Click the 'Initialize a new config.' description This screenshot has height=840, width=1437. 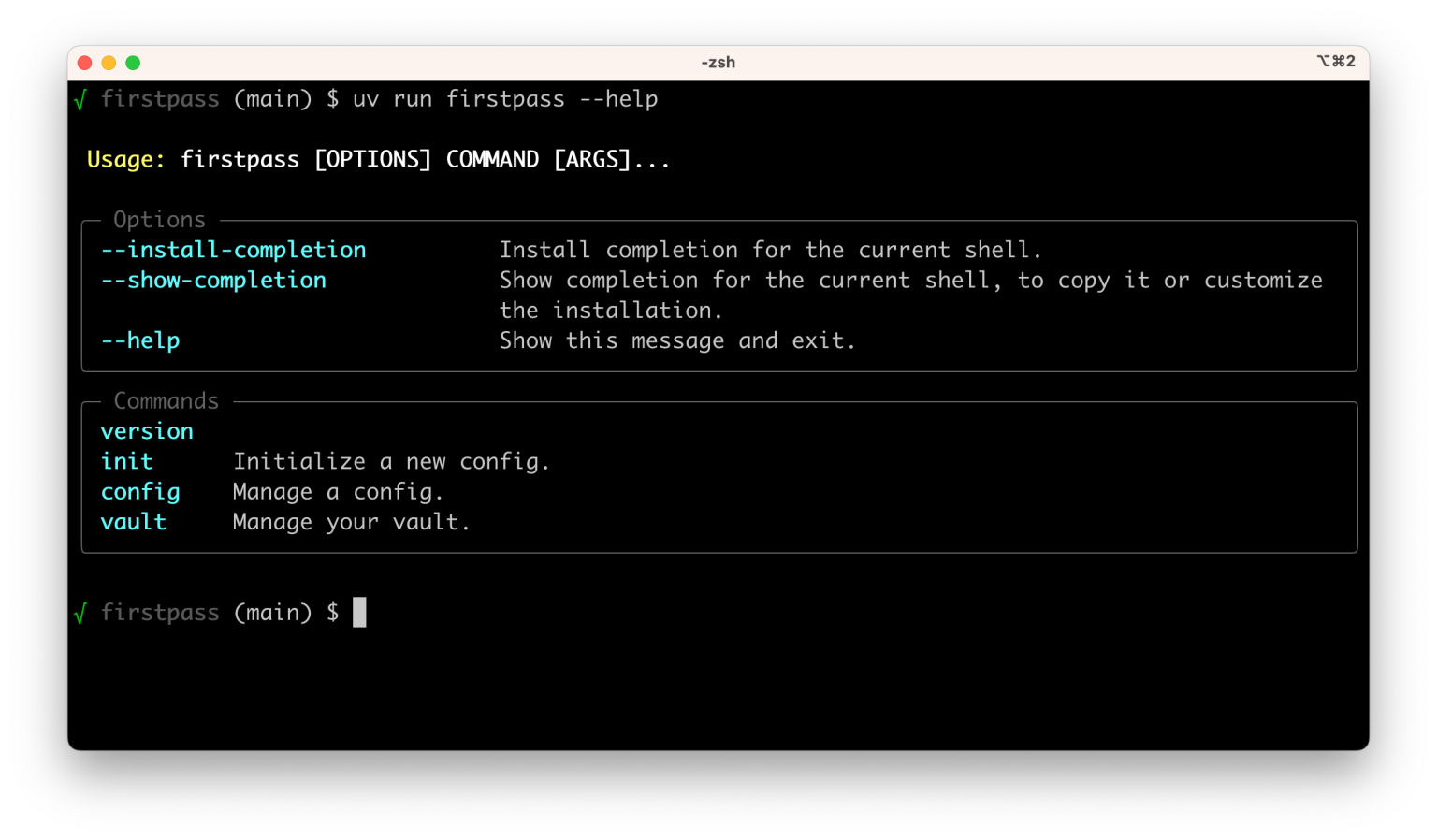pyautogui.click(x=391, y=462)
